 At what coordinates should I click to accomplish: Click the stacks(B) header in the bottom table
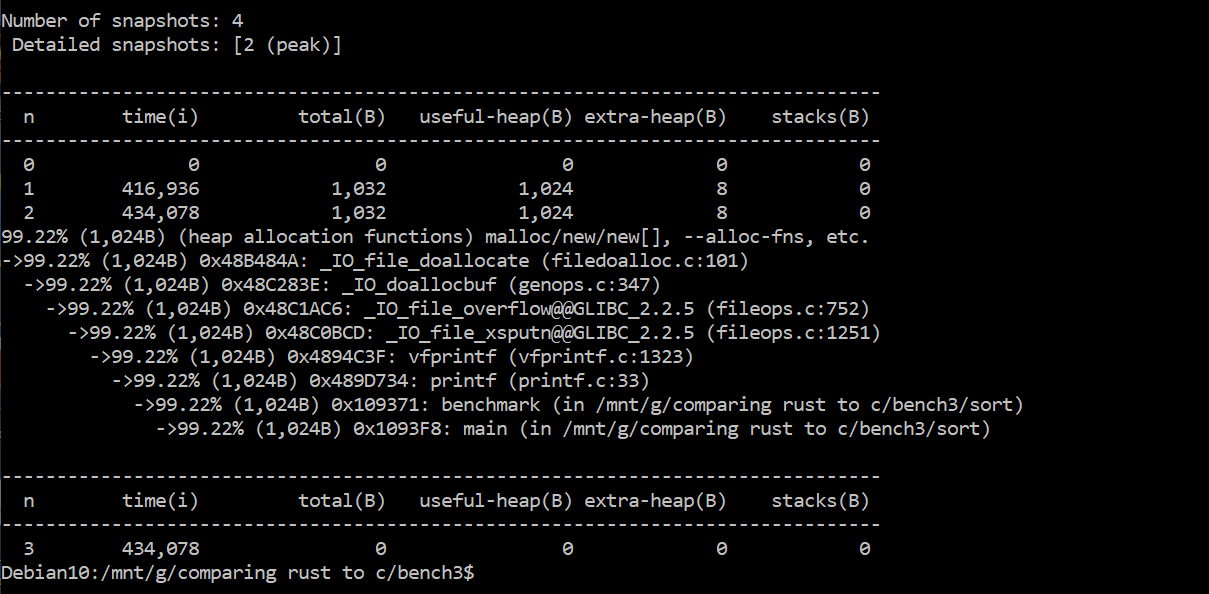[820, 501]
